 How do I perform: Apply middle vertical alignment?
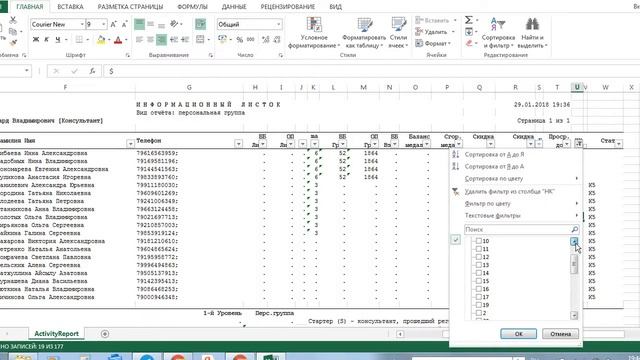click(x=151, y=24)
